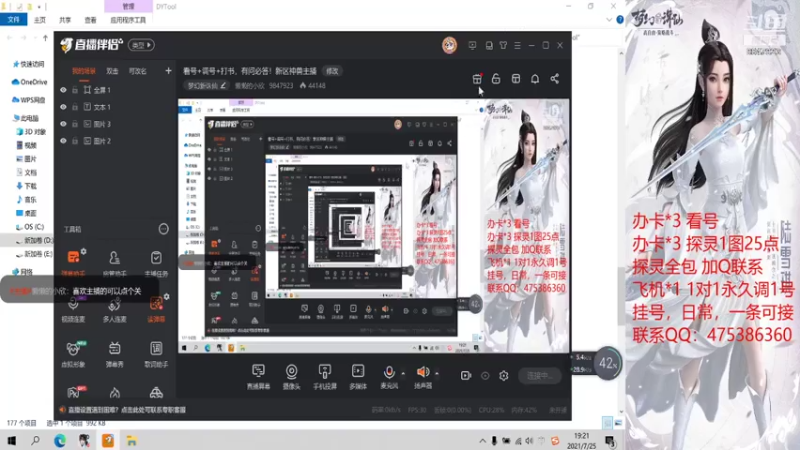The image size is (800, 450).
Task: Click the gift box icon with red dot
Action: 477,79
